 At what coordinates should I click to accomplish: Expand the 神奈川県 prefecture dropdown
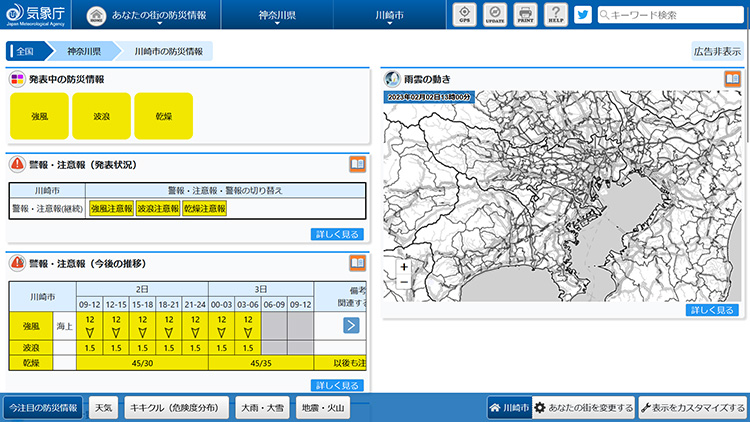coord(275,17)
